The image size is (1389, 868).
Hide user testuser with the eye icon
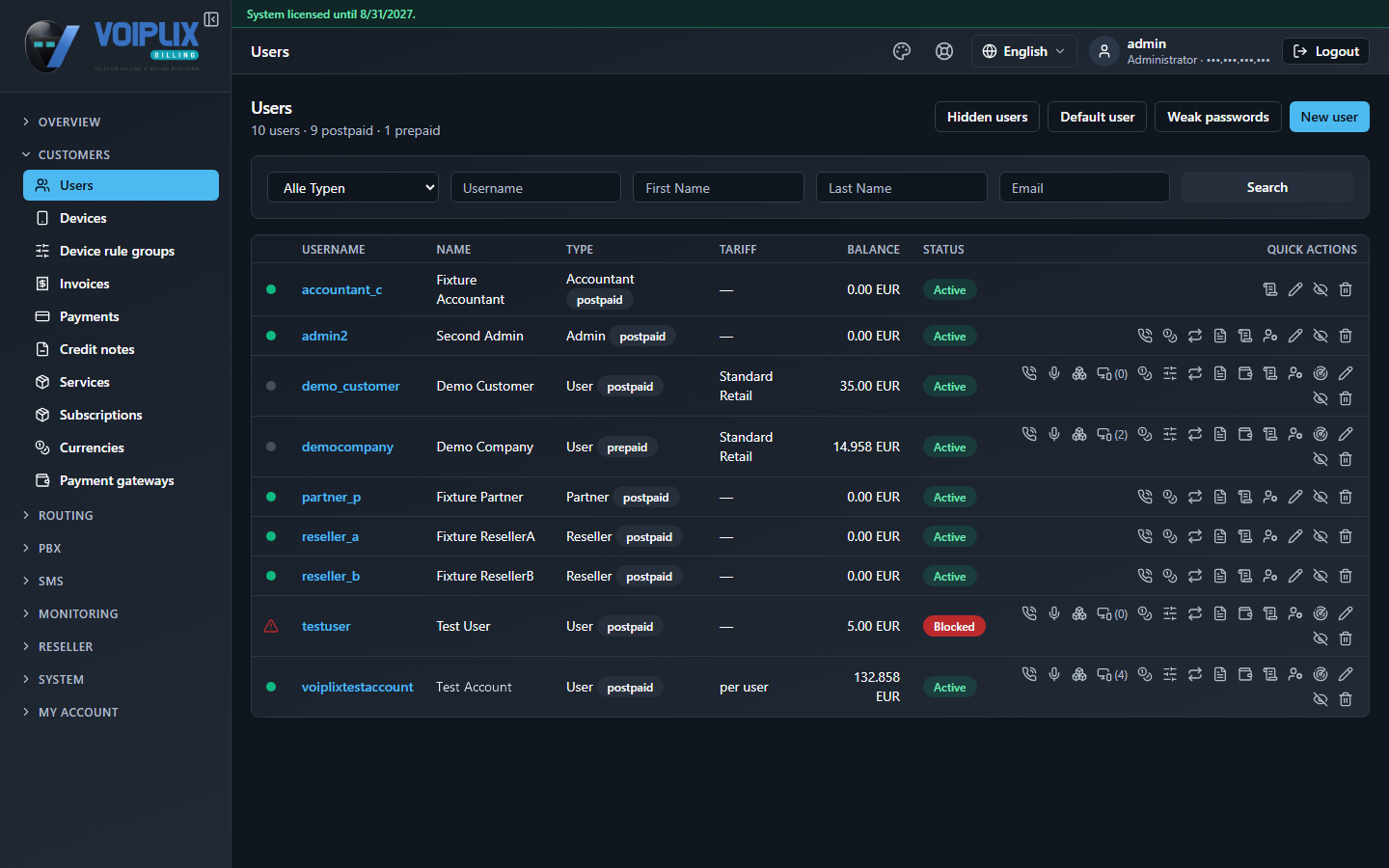1321,638
